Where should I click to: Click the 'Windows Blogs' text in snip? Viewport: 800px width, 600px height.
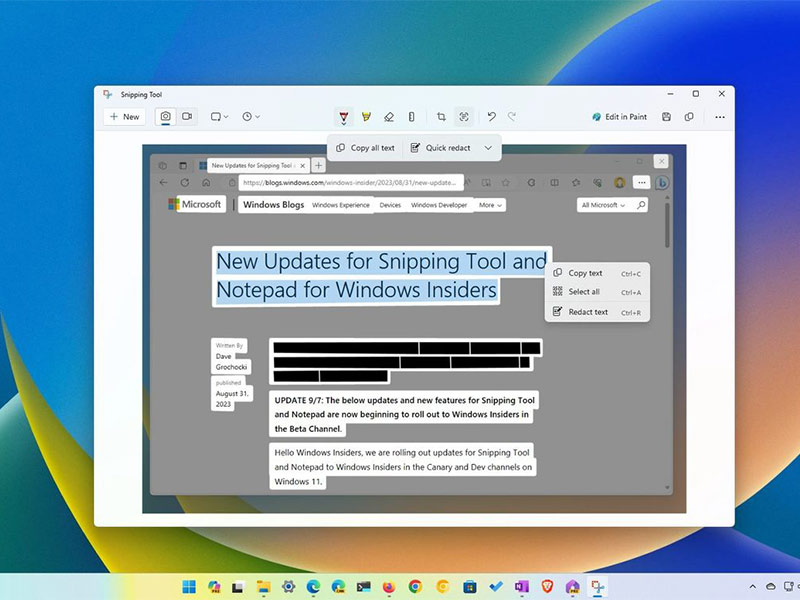(273, 205)
